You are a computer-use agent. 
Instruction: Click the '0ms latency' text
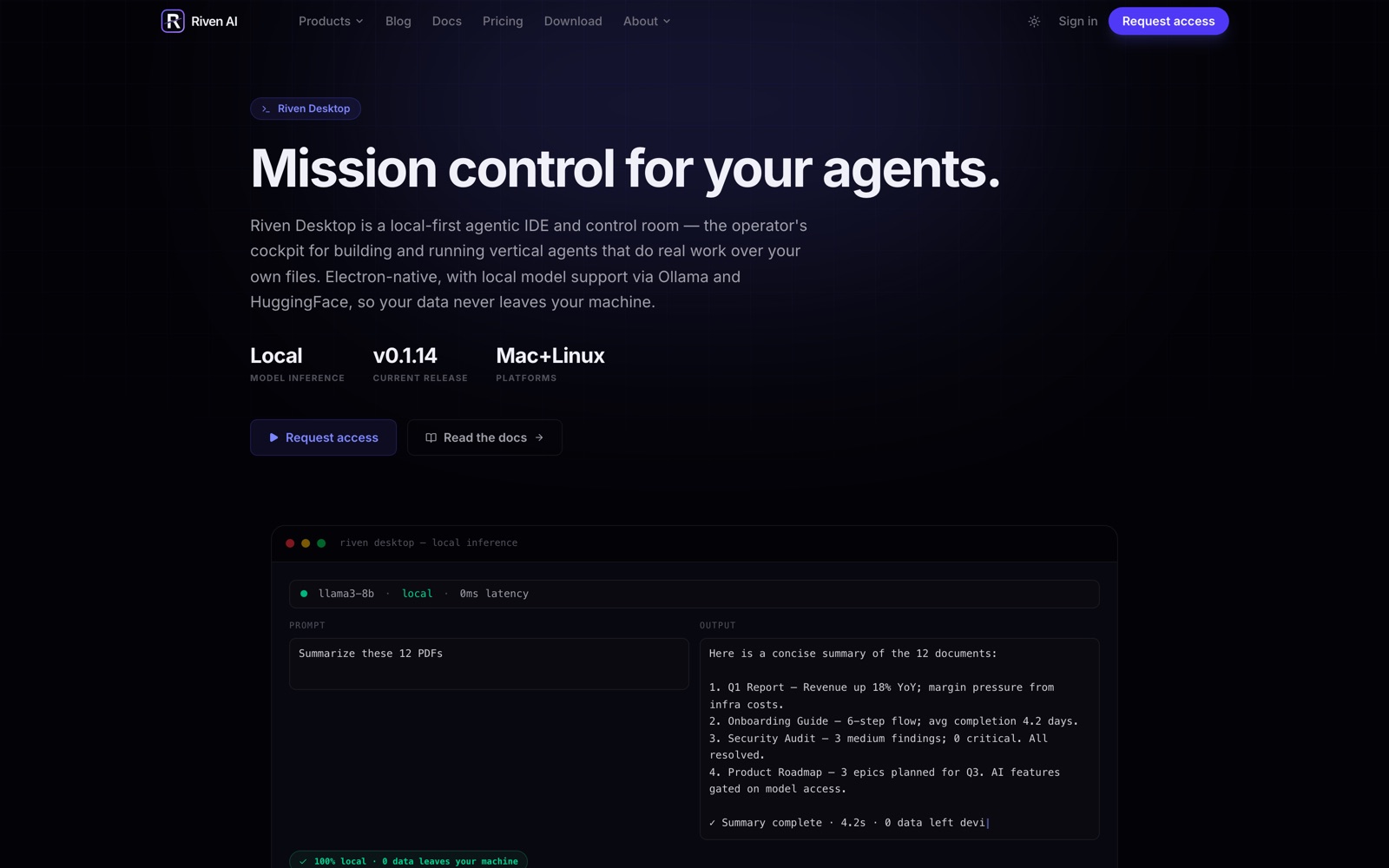(494, 594)
